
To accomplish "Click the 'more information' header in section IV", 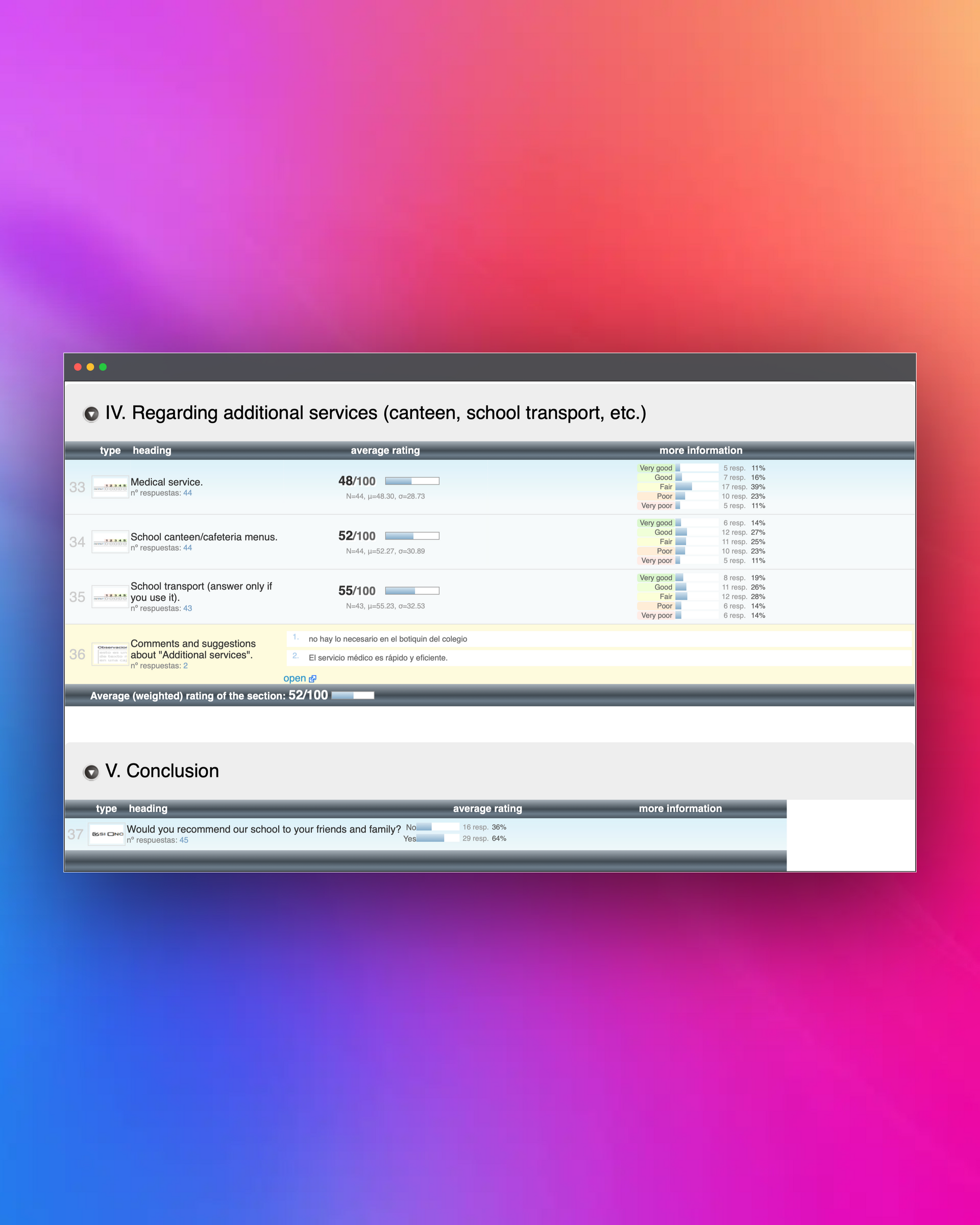I will coord(700,451).
